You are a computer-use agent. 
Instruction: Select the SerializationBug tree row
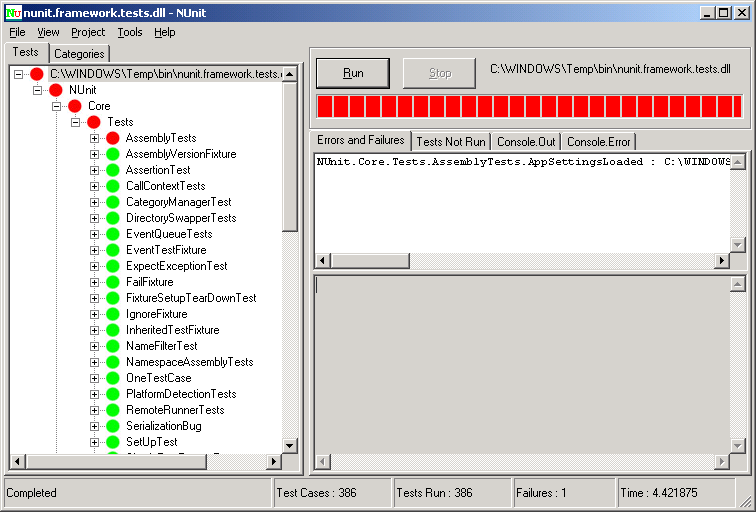click(x=164, y=426)
